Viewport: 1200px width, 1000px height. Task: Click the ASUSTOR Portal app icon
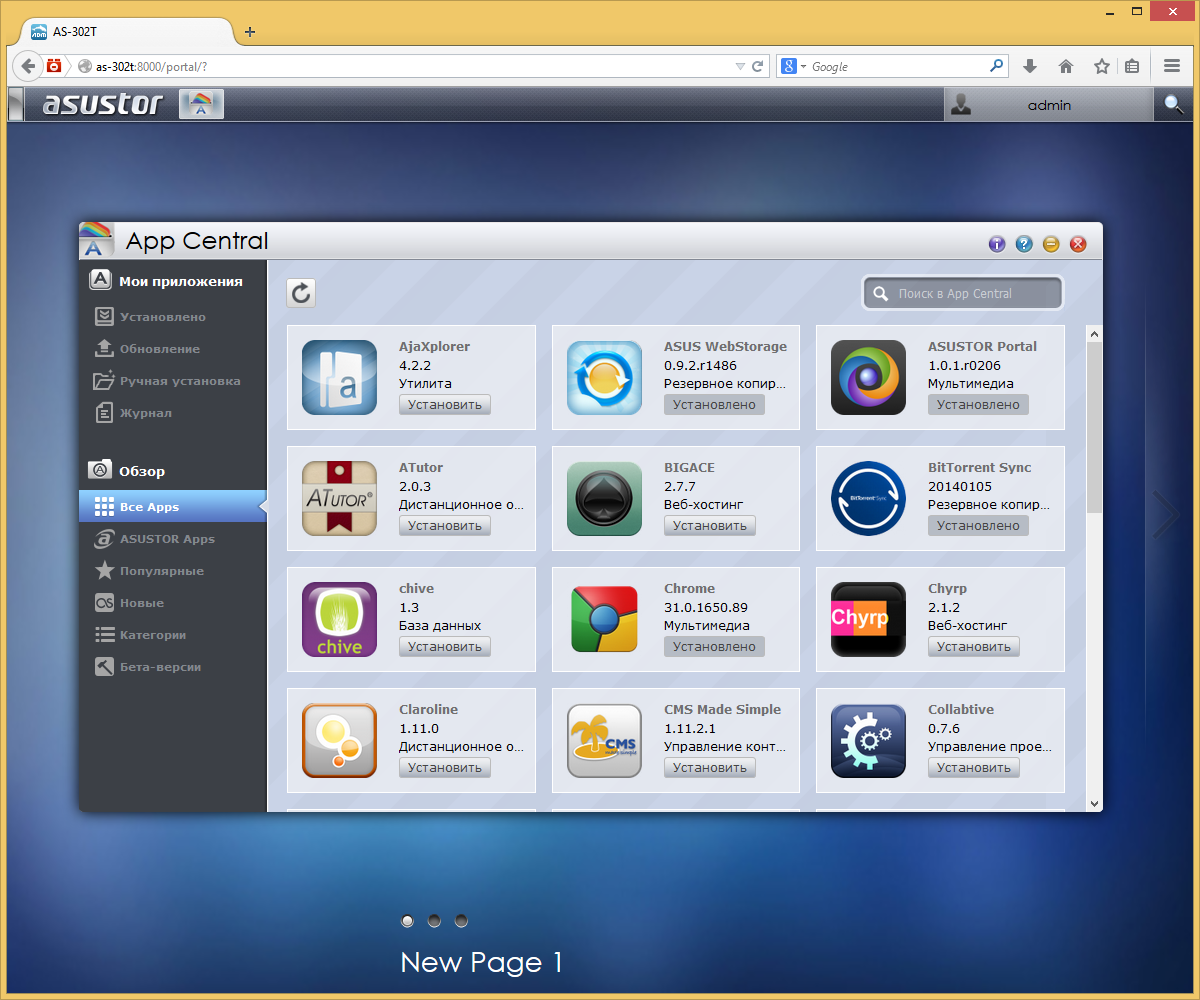868,377
